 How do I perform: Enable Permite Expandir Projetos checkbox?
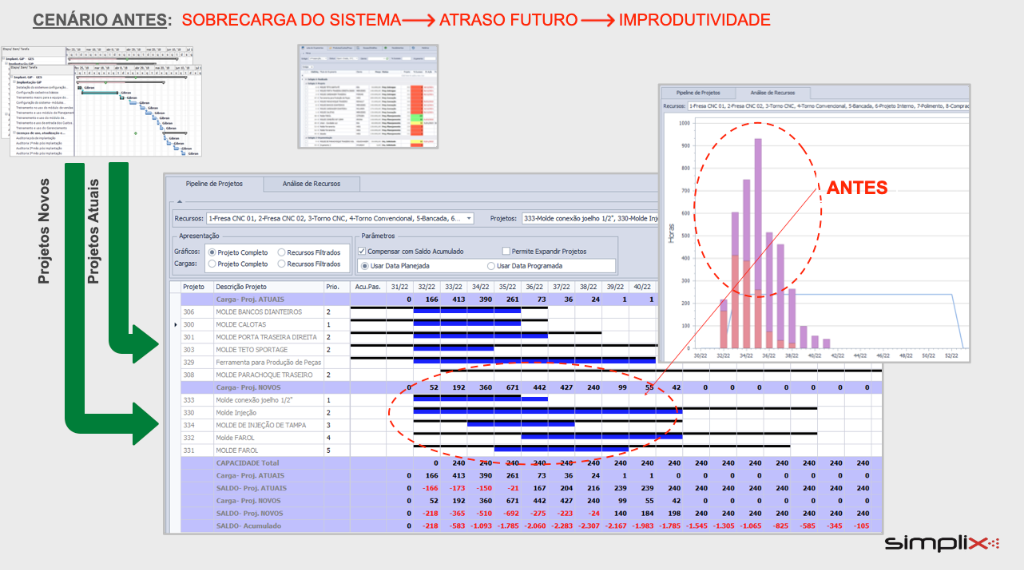pyautogui.click(x=505, y=251)
